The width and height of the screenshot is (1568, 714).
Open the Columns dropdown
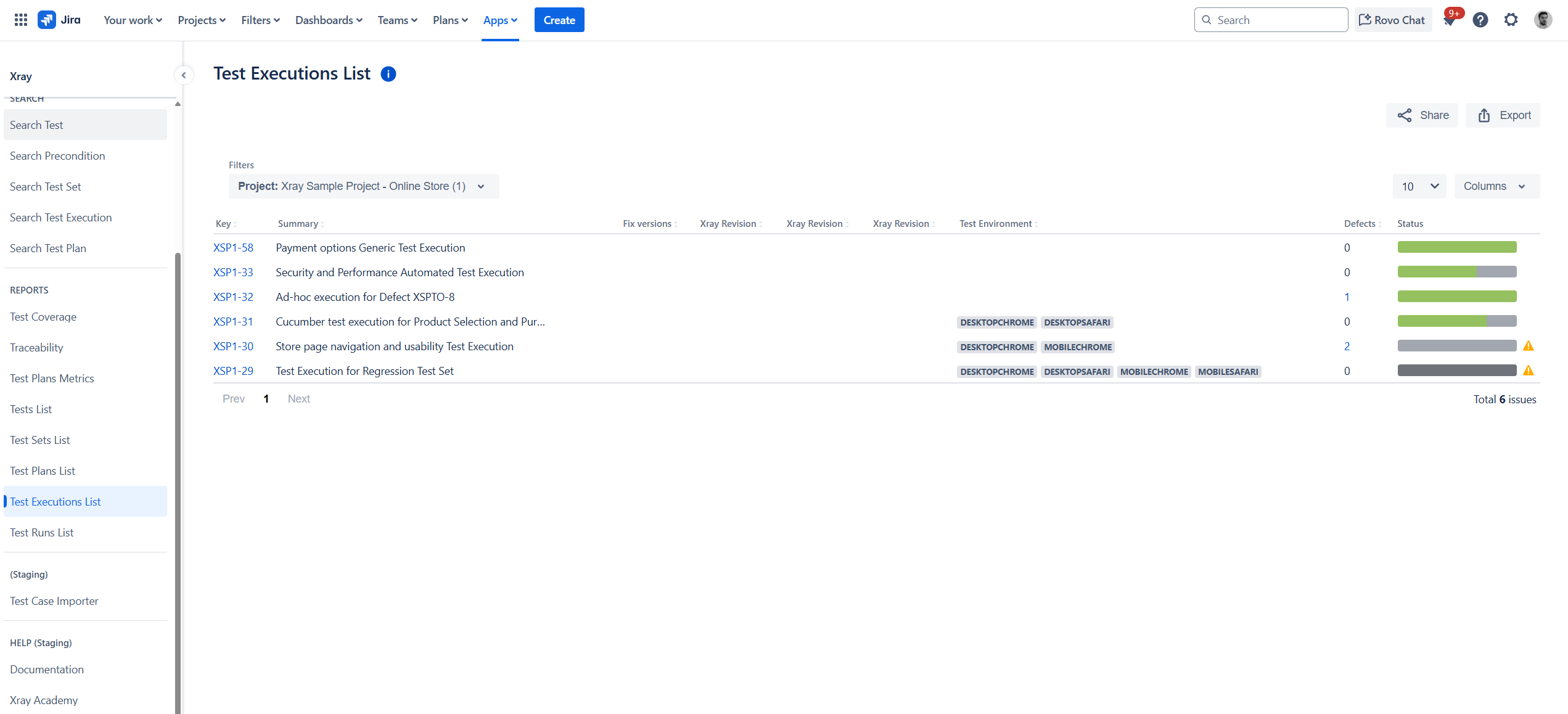(x=1496, y=186)
